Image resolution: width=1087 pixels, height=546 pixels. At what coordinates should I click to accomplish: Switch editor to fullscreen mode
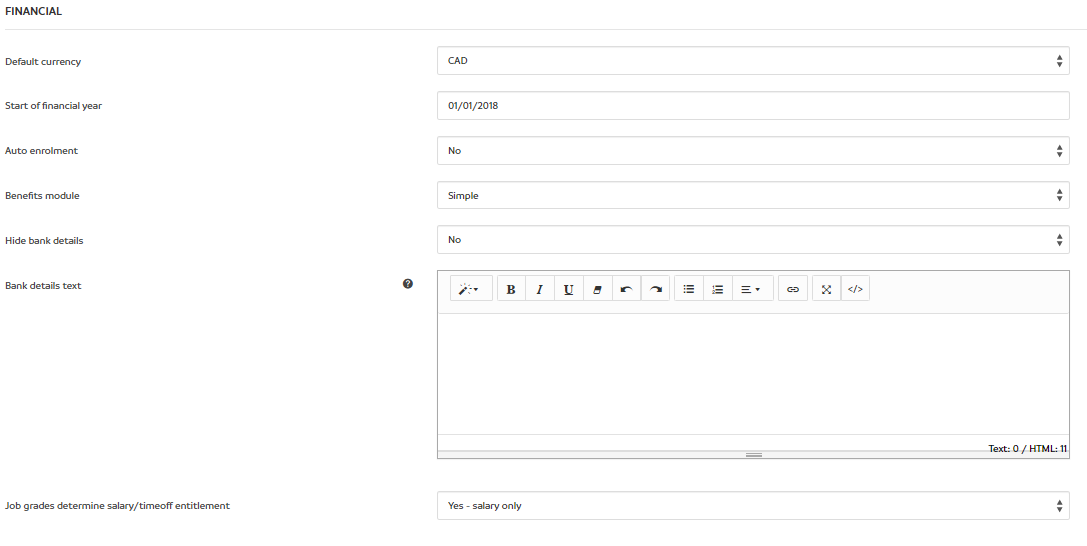(826, 289)
